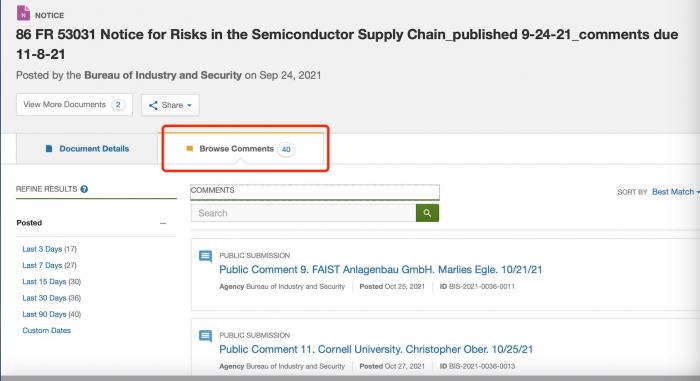Filter by Last 3 Days
Viewport: 700px width, 381px height.
point(50,249)
